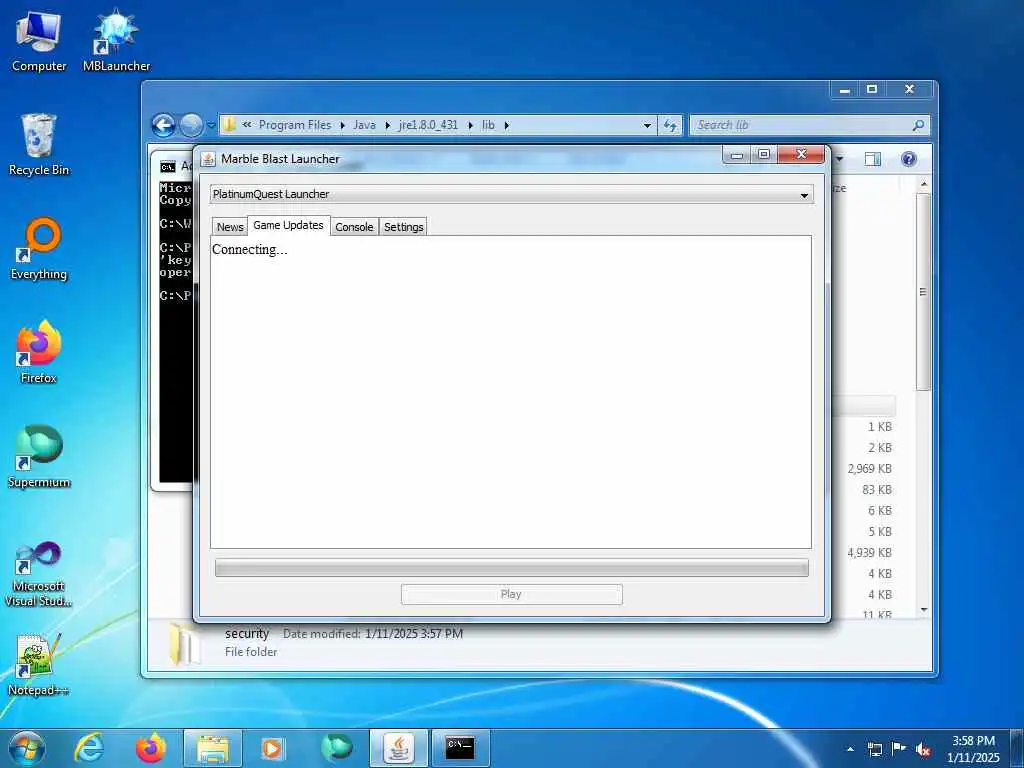
Task: Switch to Command Prompt taskbar icon
Action: pyautogui.click(x=460, y=748)
